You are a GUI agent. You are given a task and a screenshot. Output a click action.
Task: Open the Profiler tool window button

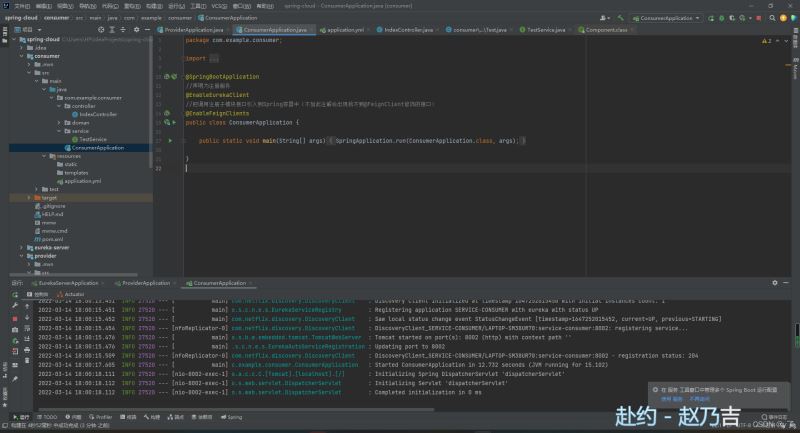coord(101,417)
